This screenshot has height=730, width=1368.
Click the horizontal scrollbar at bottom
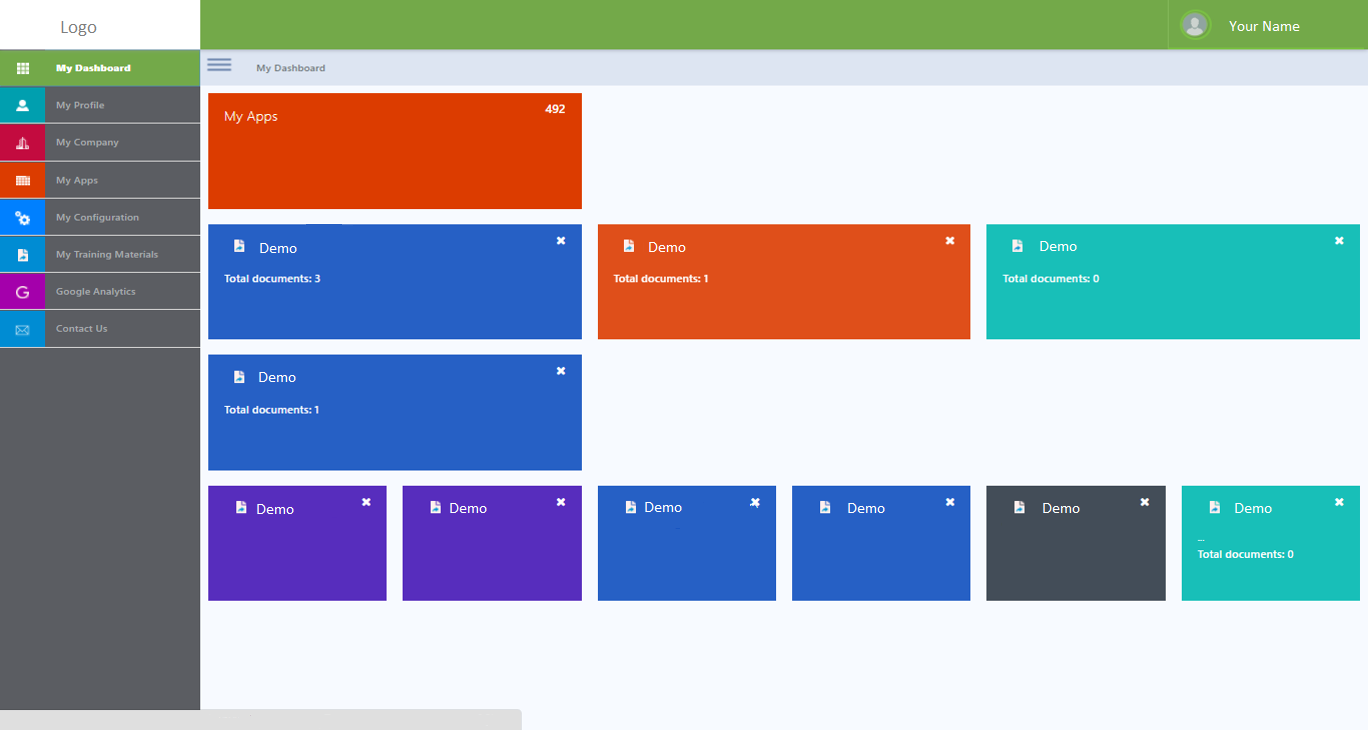coord(260,719)
